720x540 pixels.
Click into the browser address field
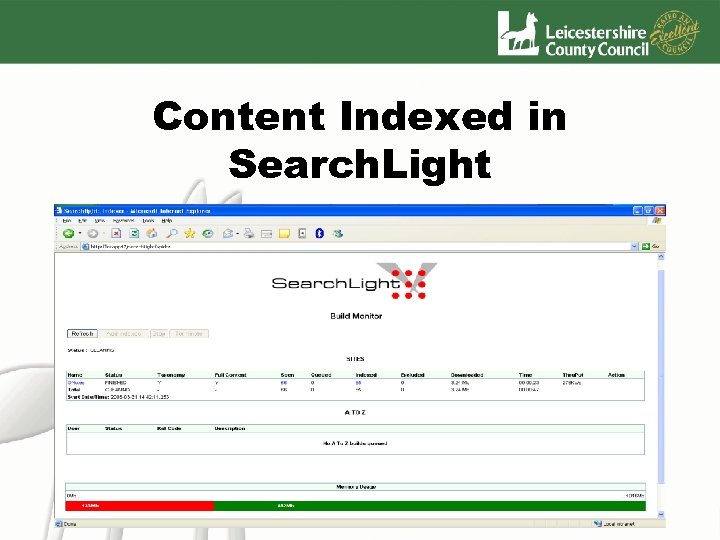pos(358,247)
